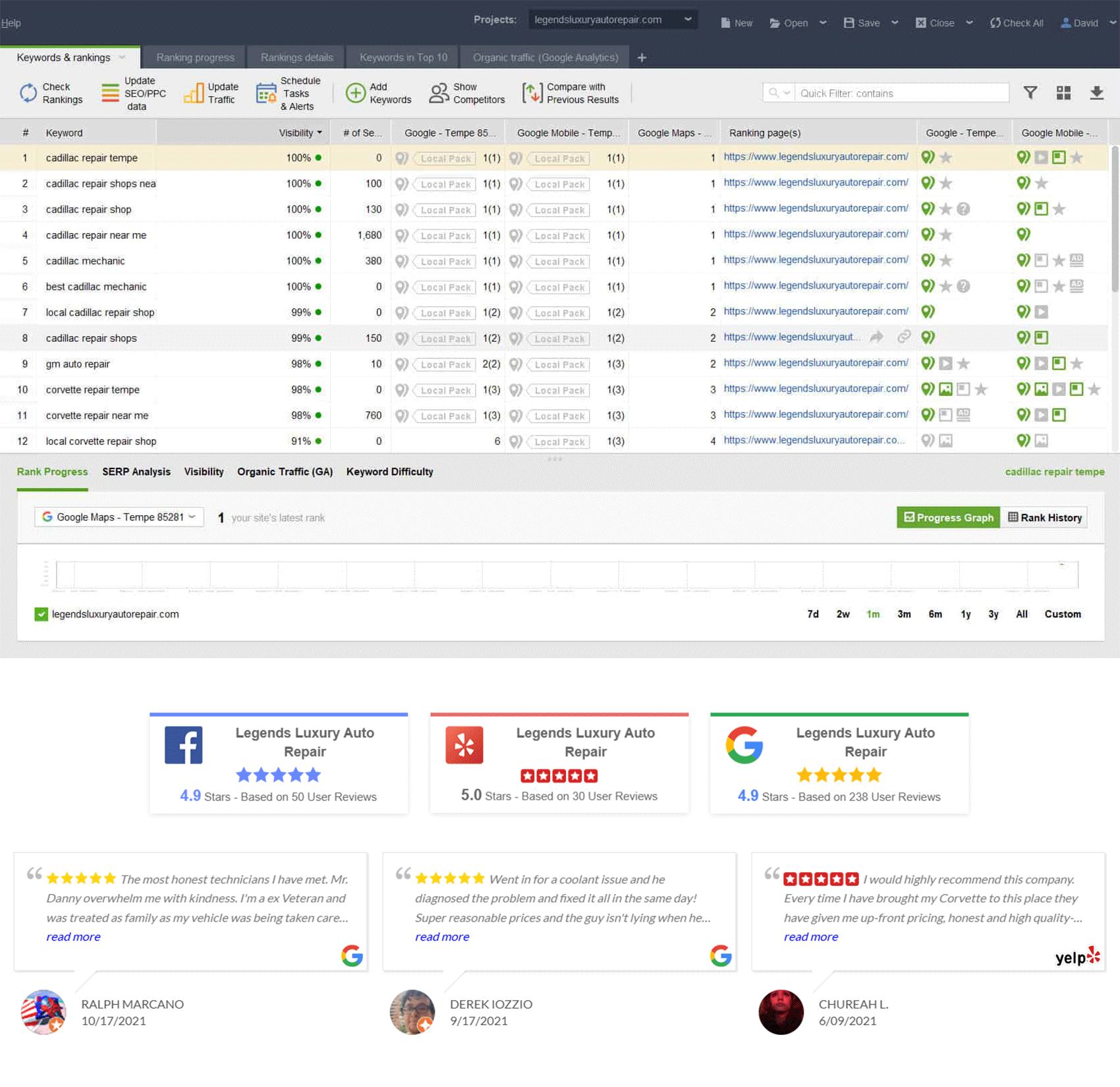Click the Save project button
The width and height of the screenshot is (1120, 1087).
tap(862, 23)
